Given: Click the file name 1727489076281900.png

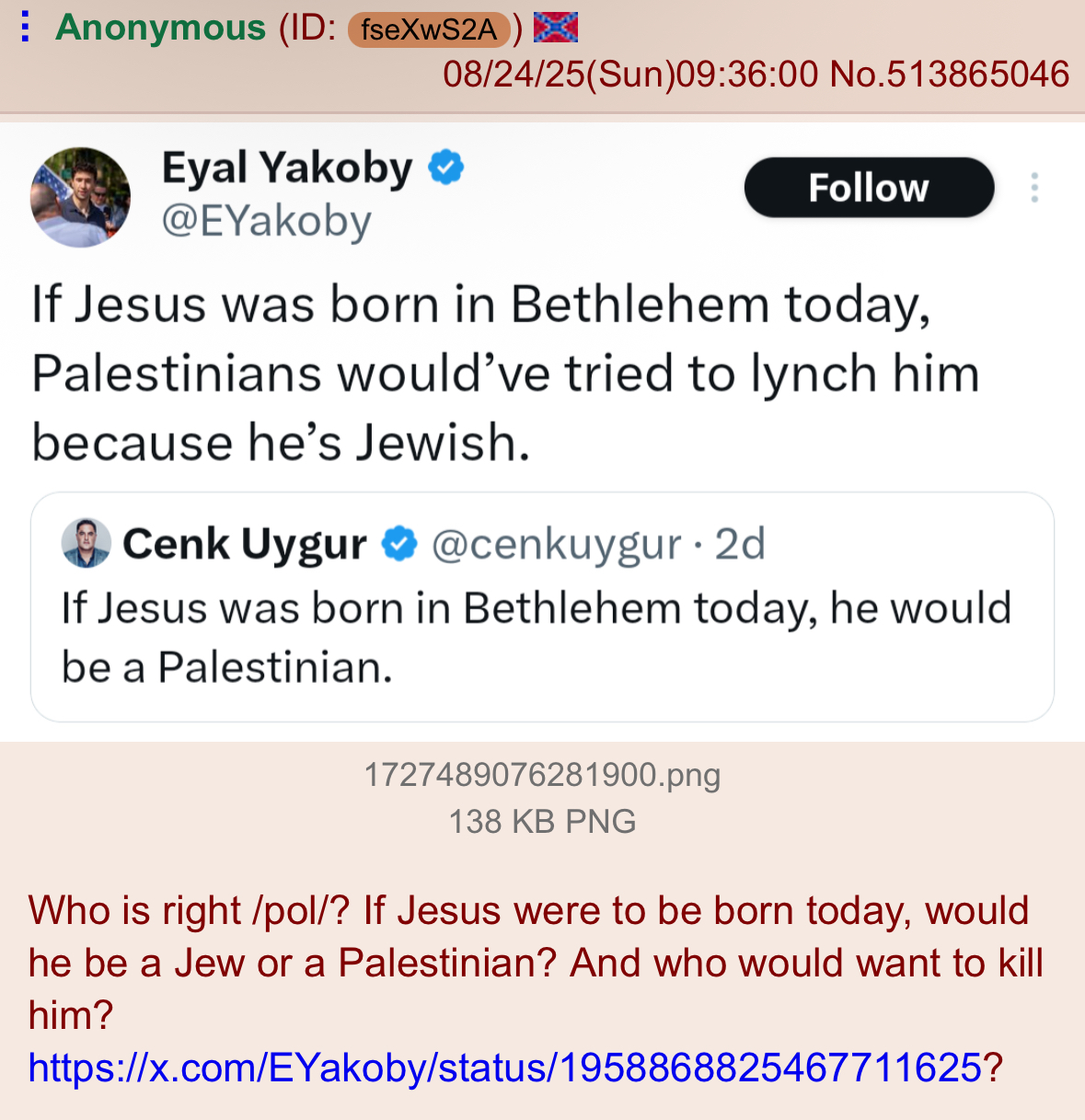Looking at the screenshot, I should pyautogui.click(x=542, y=775).
